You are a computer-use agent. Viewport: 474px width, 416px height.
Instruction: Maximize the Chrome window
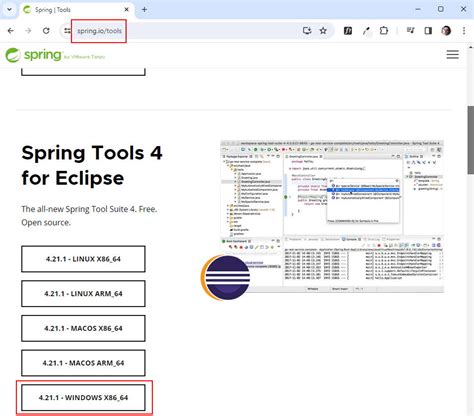(x=441, y=9)
